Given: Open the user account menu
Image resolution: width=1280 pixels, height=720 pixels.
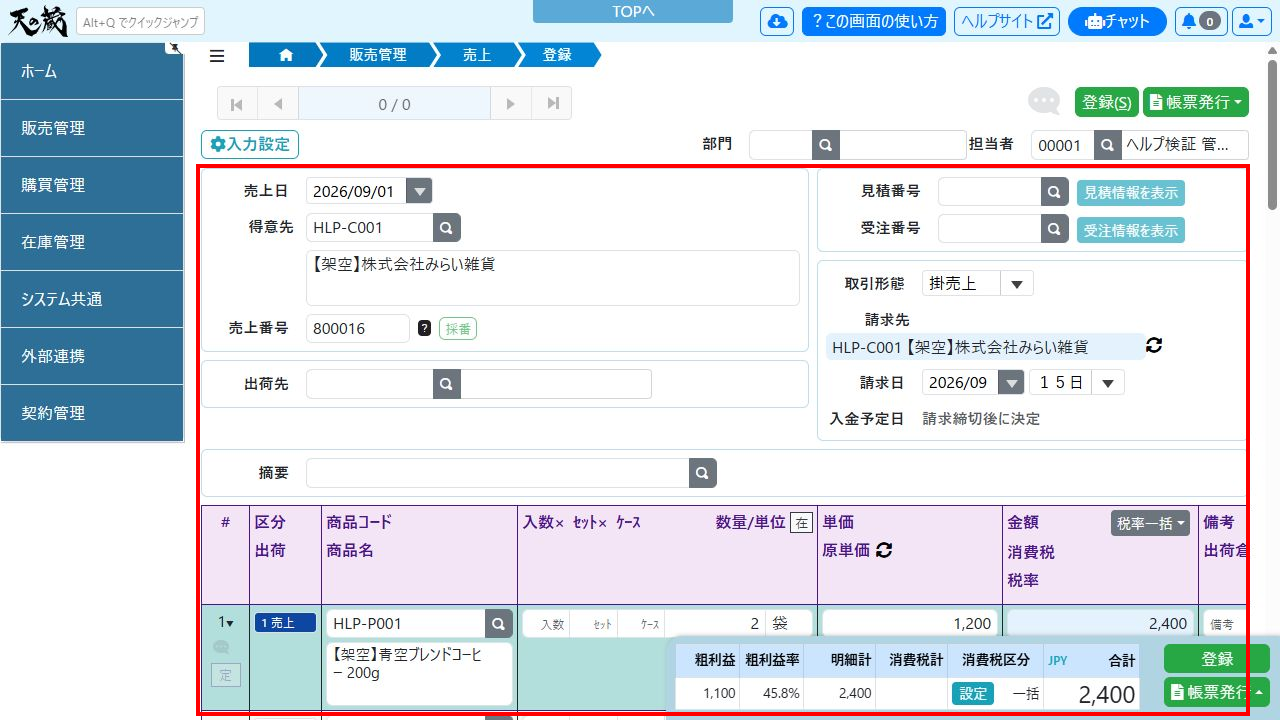Looking at the screenshot, I should coord(1253,21).
